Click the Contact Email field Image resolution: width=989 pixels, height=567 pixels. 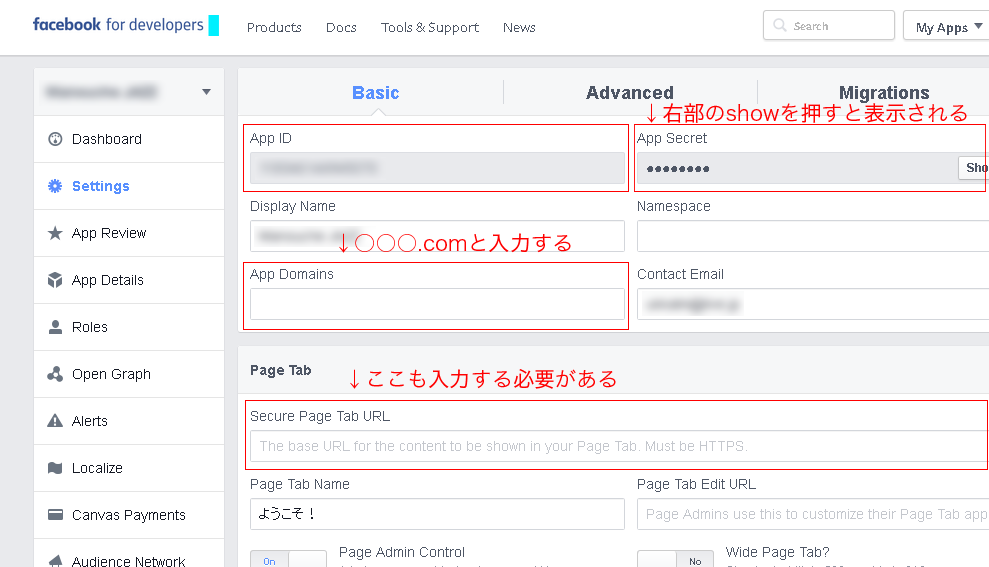coord(813,304)
